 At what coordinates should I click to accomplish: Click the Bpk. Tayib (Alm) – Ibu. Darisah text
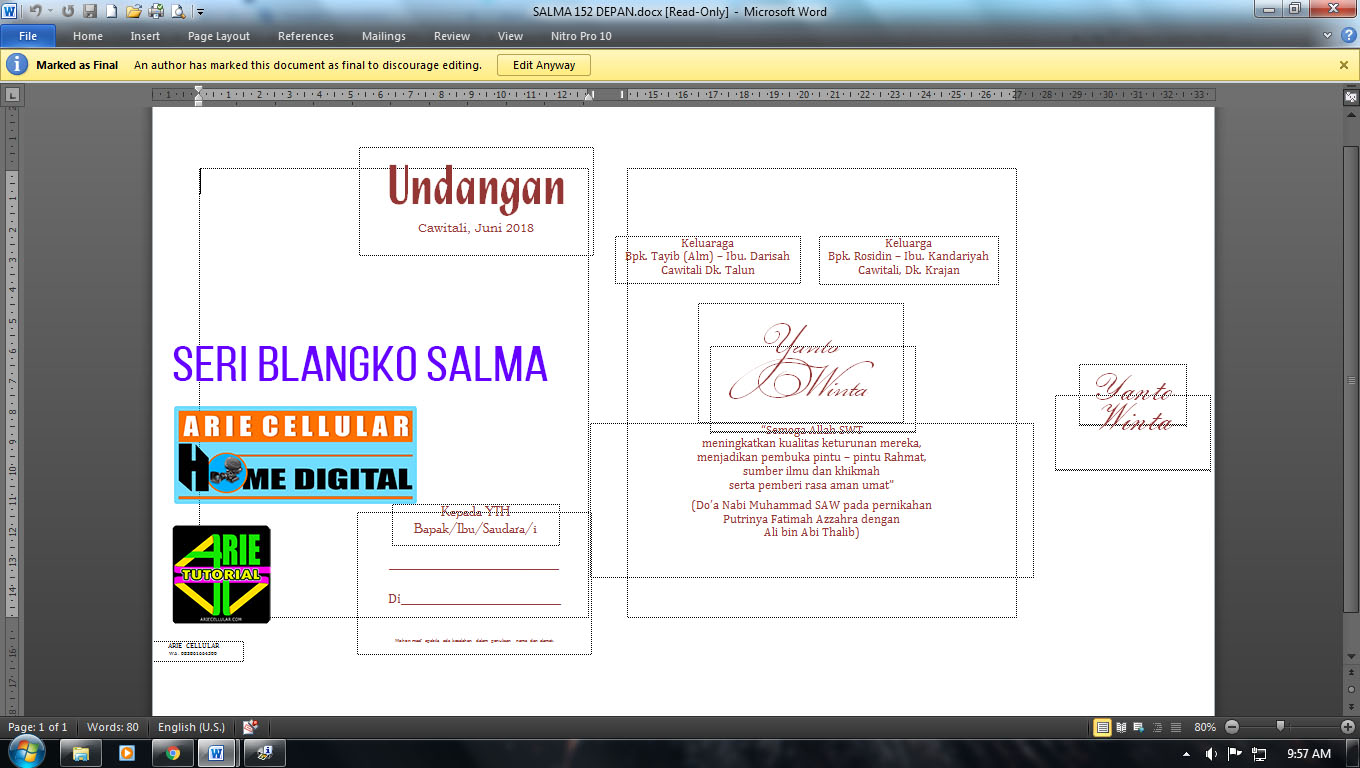click(707, 256)
